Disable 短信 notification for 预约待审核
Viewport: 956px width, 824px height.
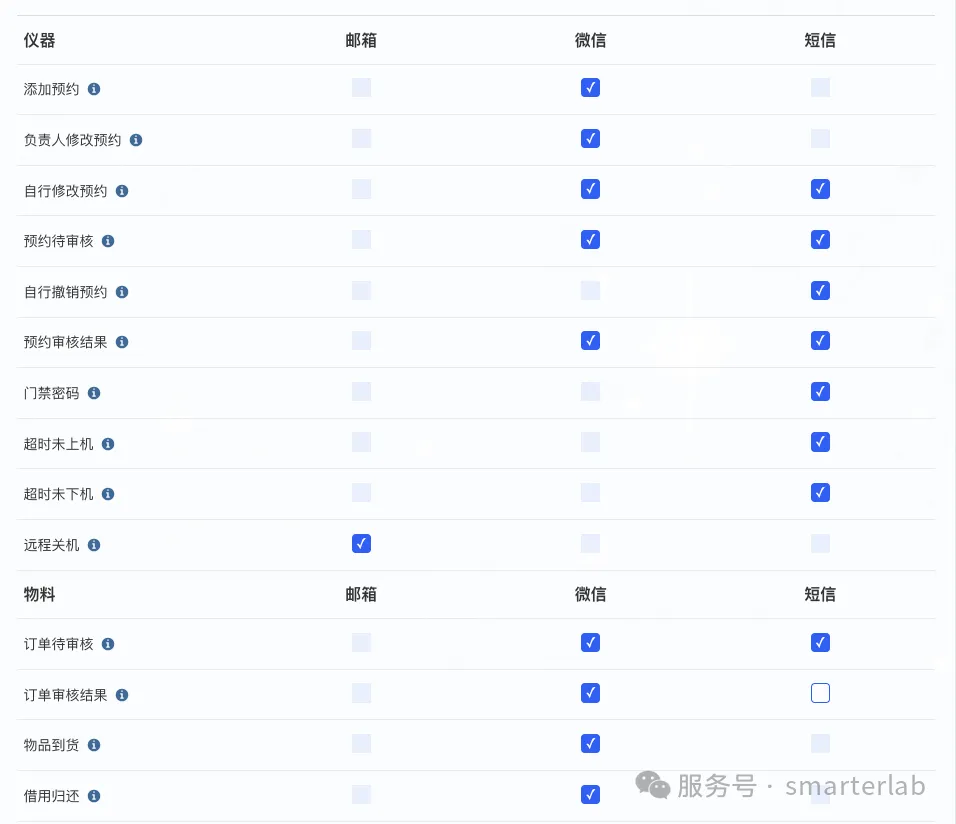pos(820,240)
